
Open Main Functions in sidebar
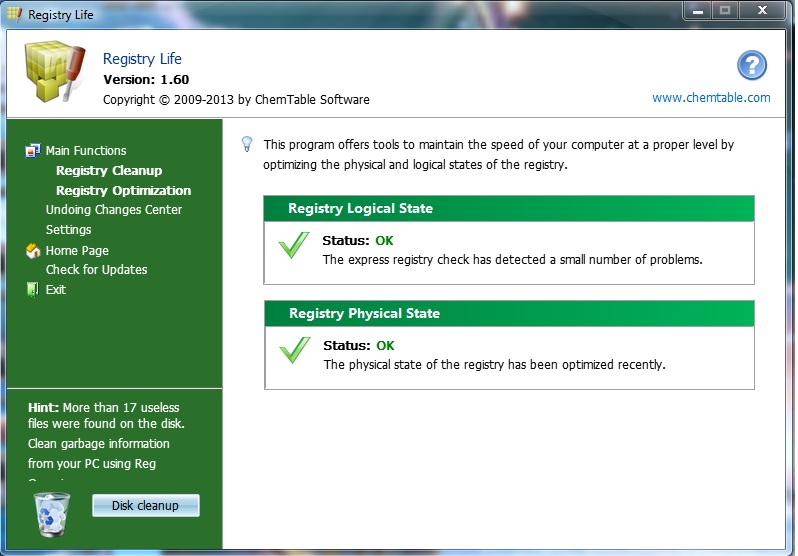coord(86,151)
